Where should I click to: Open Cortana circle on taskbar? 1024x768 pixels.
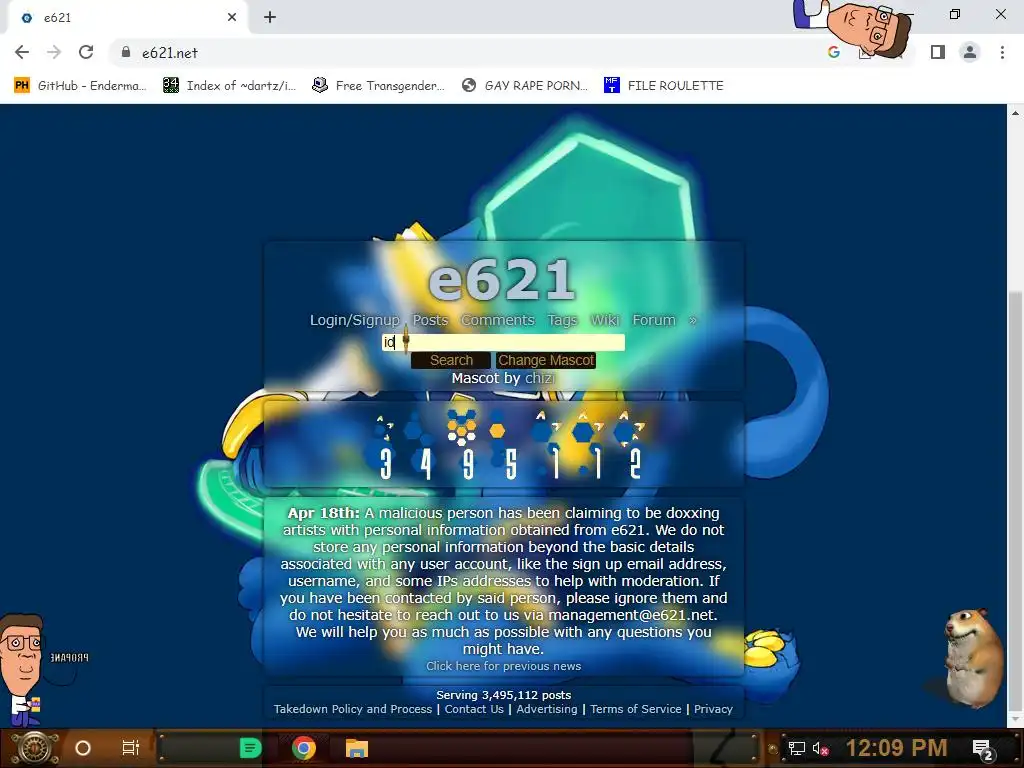point(83,748)
